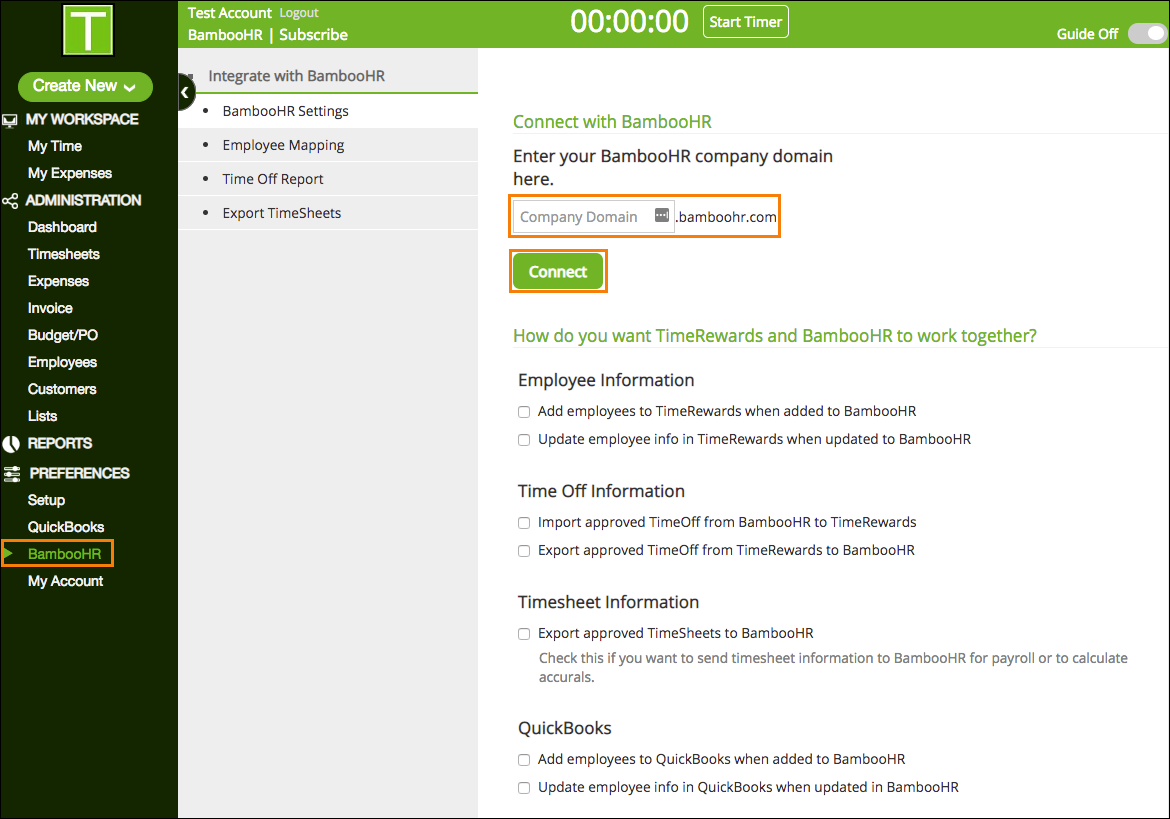Click the Company Domain input field

(x=593, y=216)
